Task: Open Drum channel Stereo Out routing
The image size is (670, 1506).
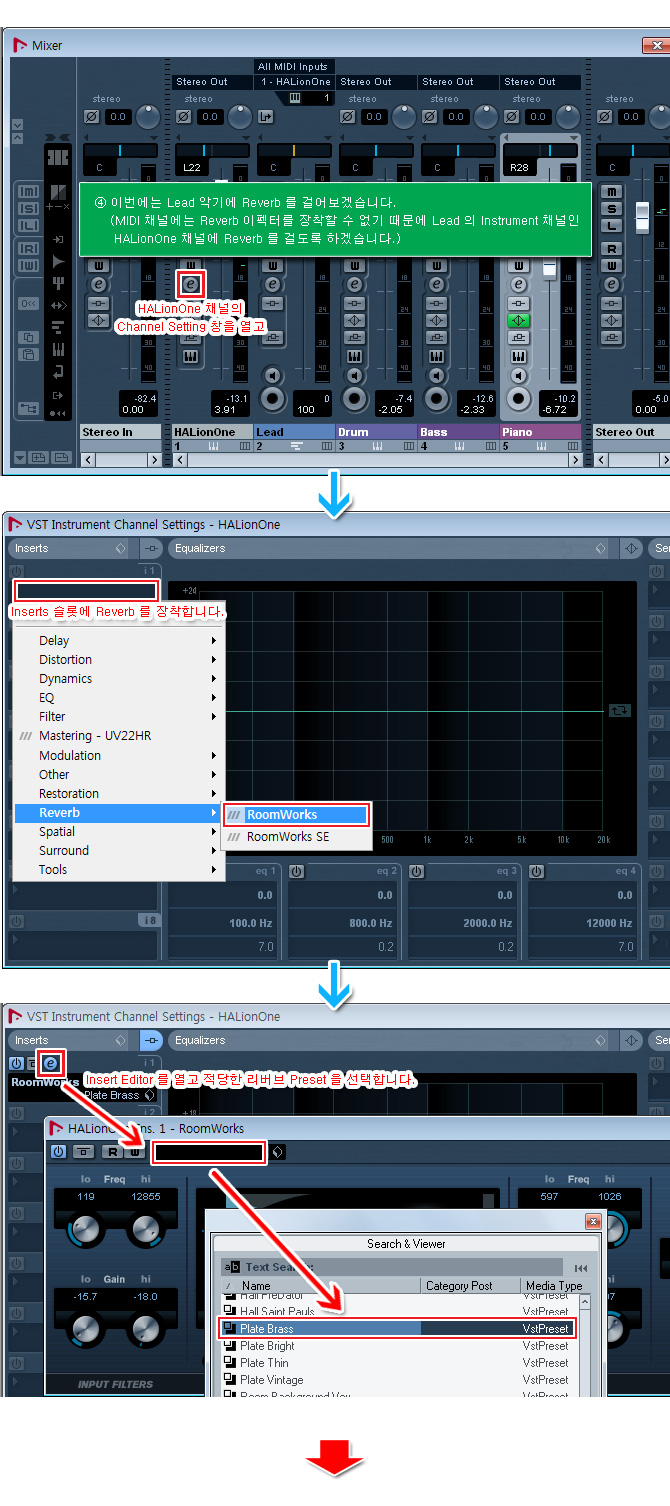Action: (x=376, y=82)
